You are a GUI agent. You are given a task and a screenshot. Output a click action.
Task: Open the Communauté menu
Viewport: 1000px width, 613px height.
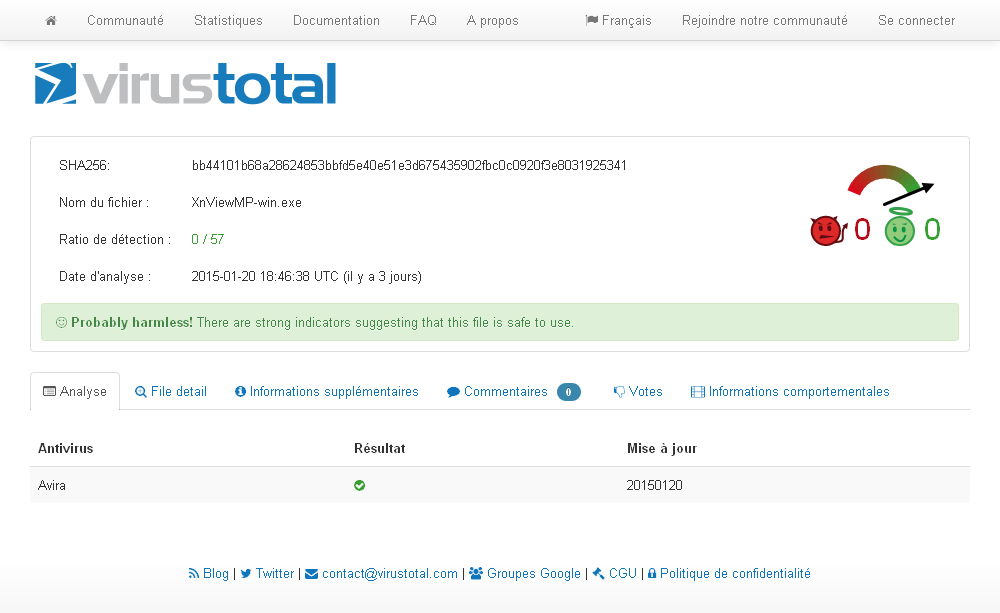[125, 20]
